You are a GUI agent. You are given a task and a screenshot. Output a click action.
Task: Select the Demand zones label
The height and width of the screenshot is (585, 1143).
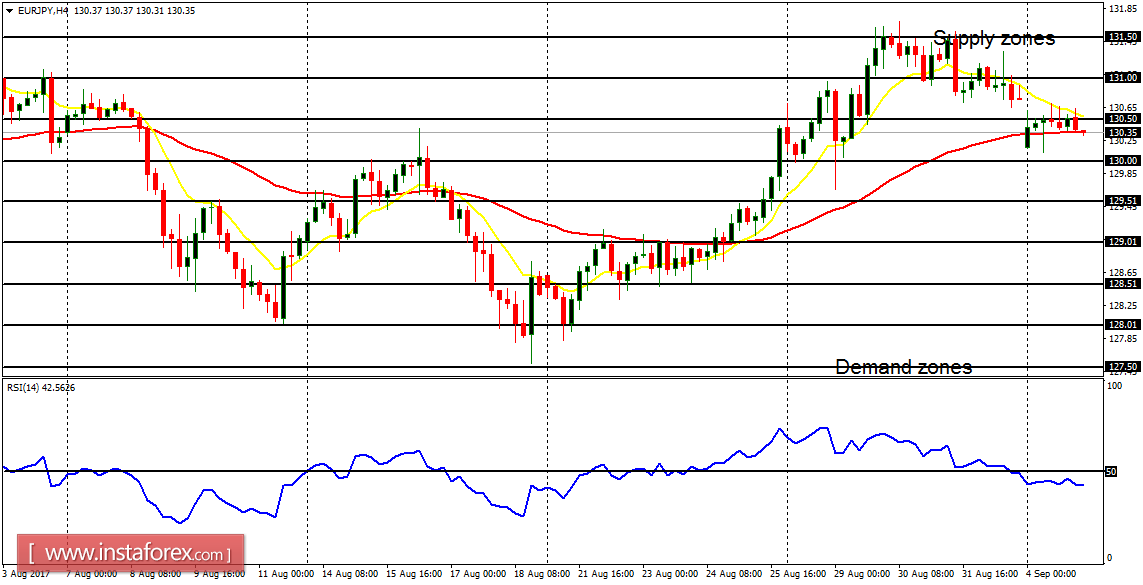[903, 367]
